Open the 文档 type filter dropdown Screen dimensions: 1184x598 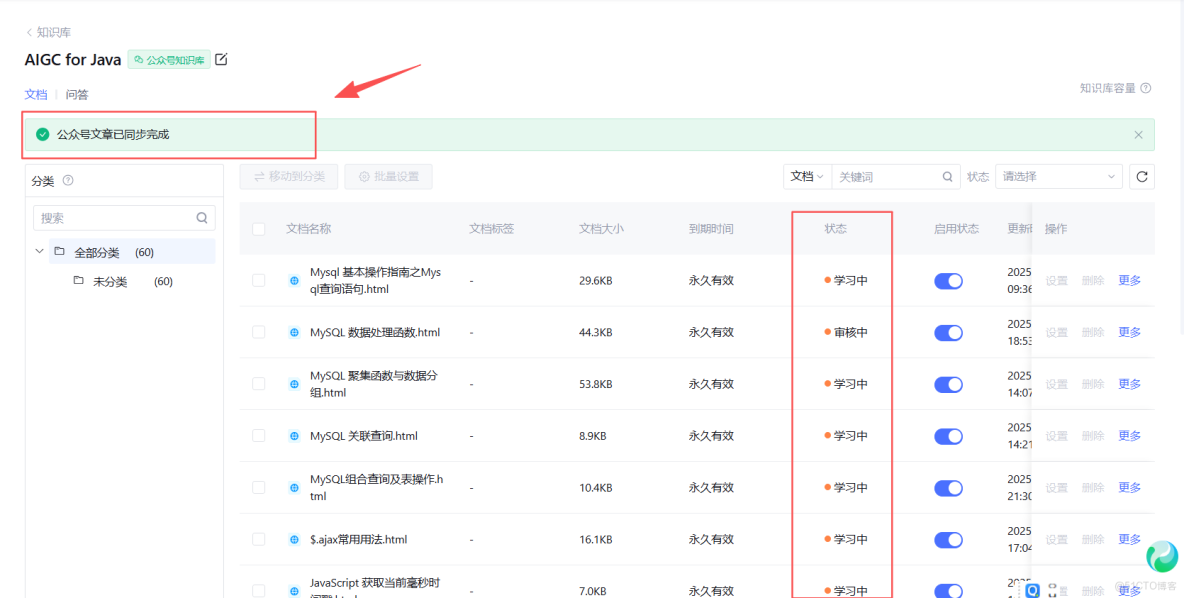pos(806,176)
